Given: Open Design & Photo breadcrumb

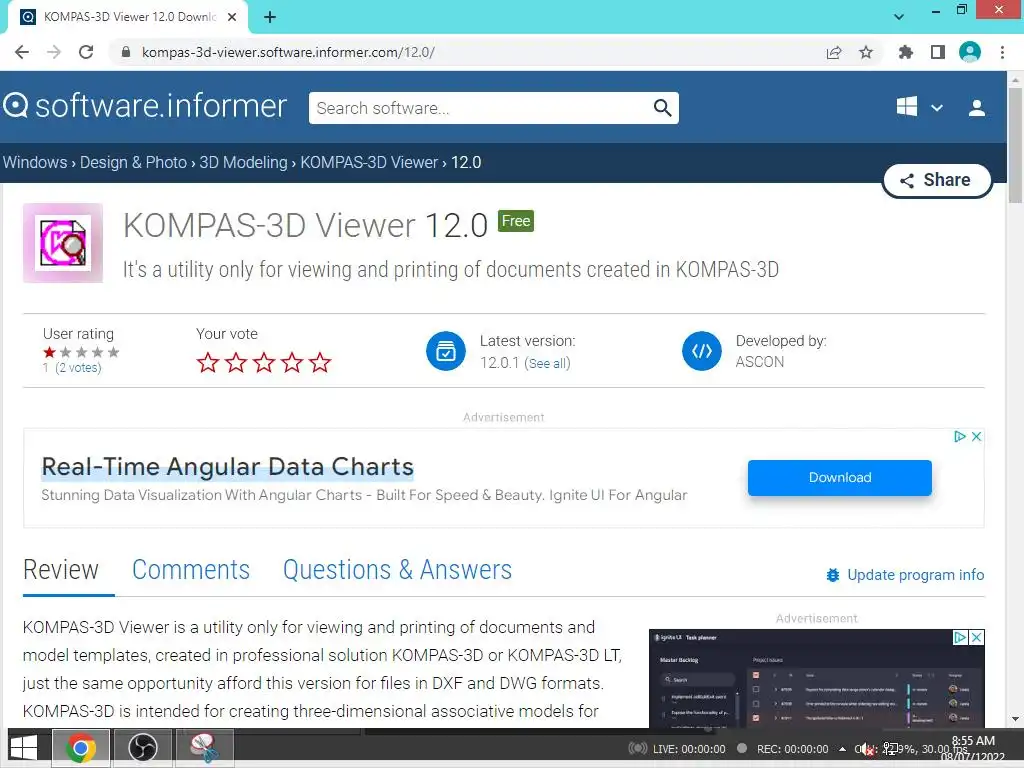Looking at the screenshot, I should point(133,163).
